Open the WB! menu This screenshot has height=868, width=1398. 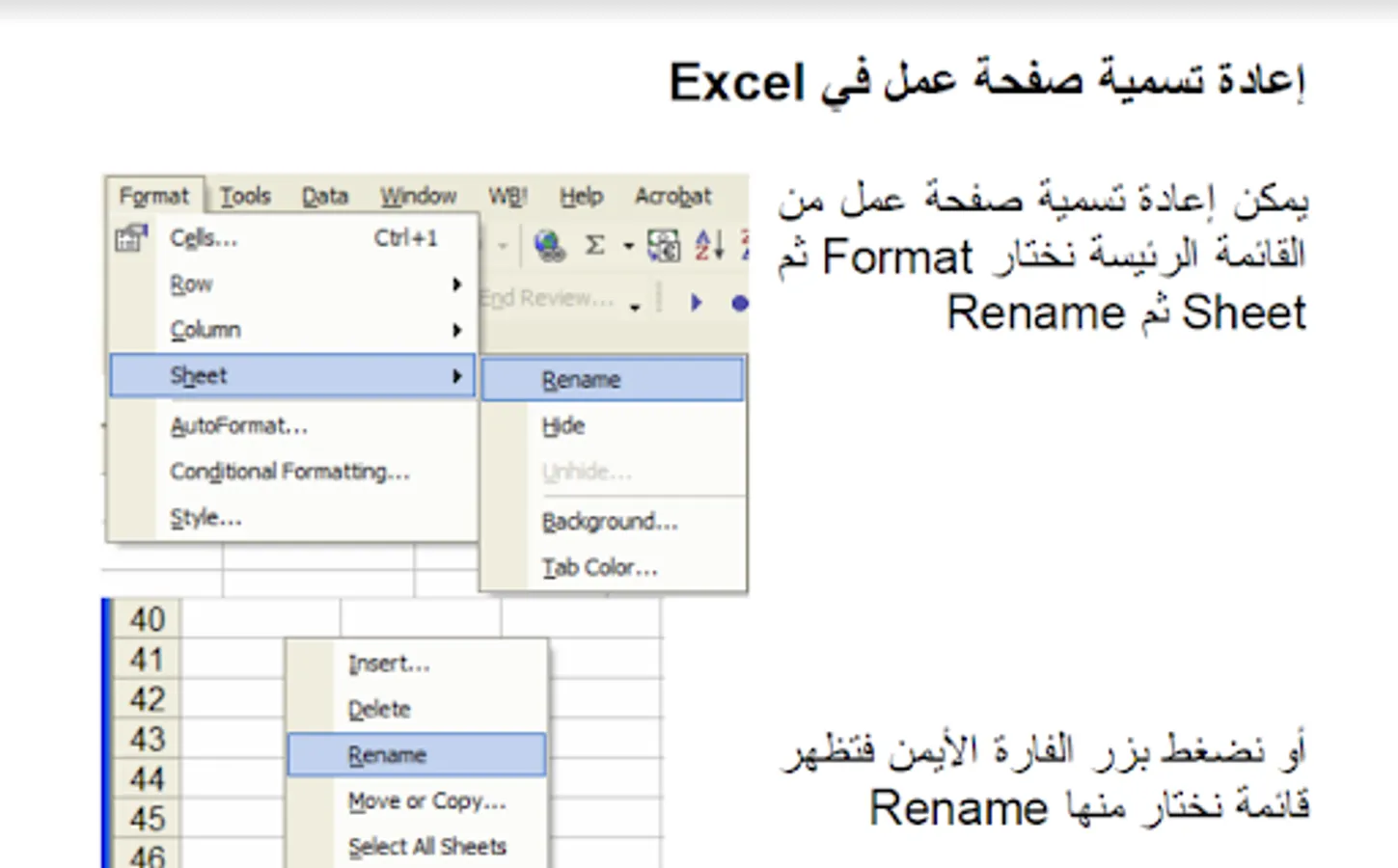point(507,196)
